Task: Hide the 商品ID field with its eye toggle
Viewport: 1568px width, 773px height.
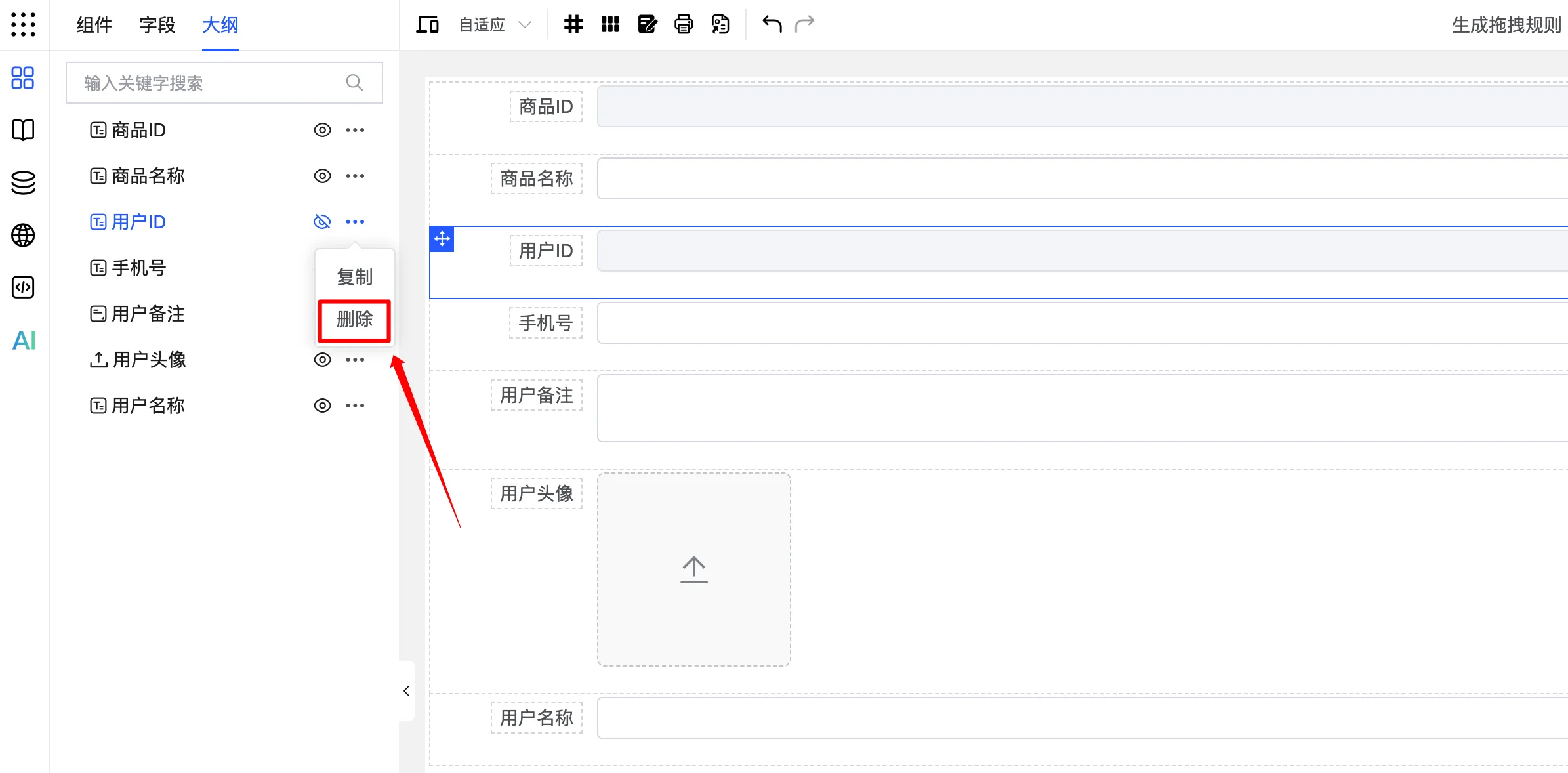Action: pyautogui.click(x=322, y=130)
